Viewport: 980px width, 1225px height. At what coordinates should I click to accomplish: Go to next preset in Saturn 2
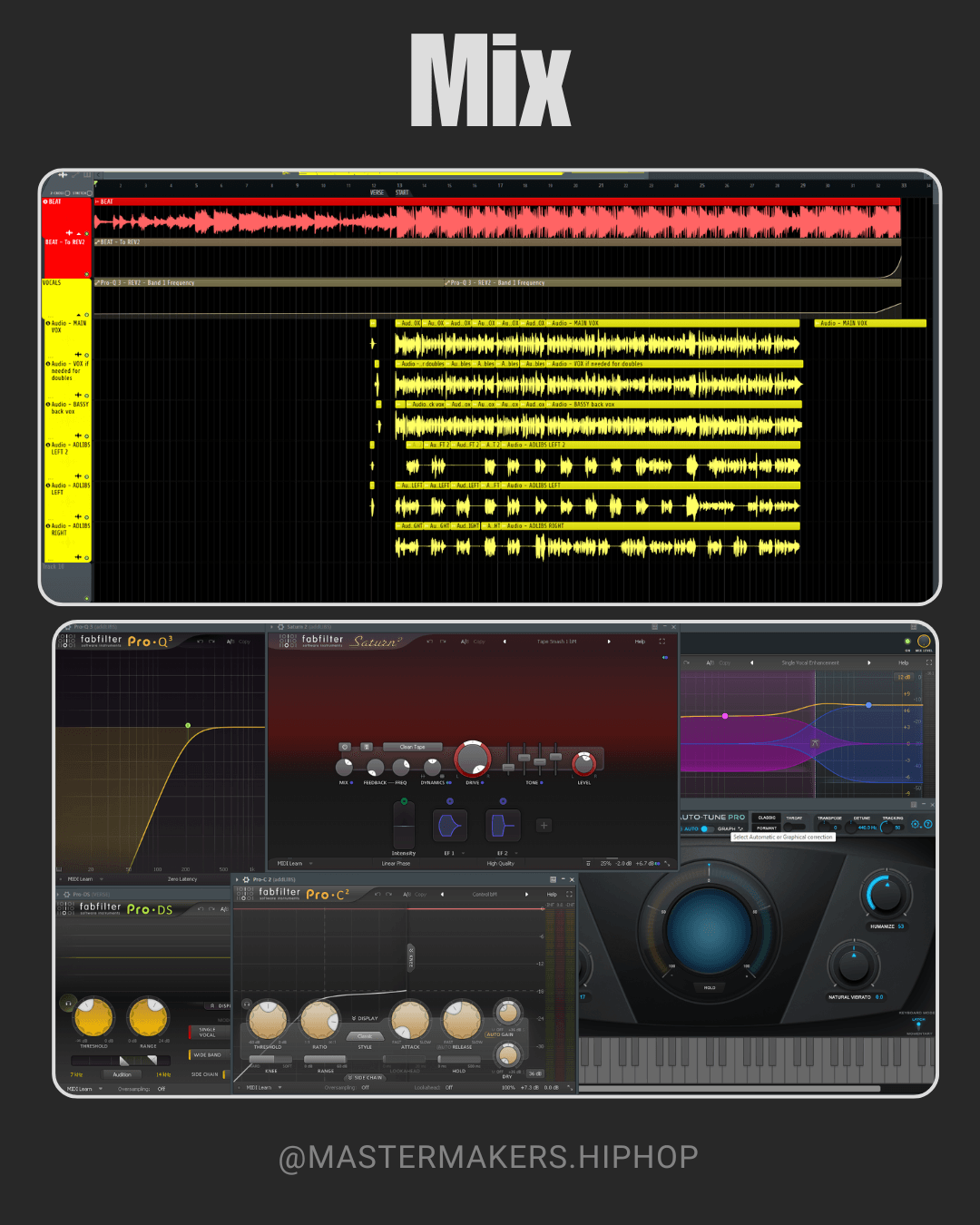click(x=609, y=642)
